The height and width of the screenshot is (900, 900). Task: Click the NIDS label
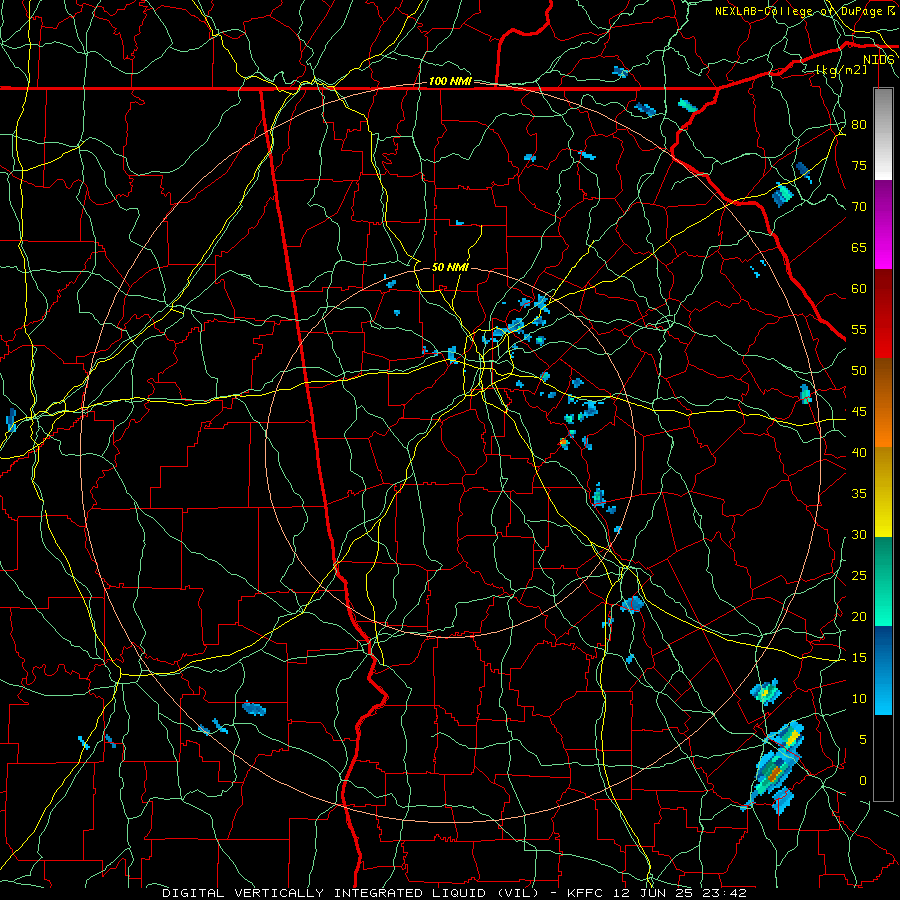click(x=879, y=60)
